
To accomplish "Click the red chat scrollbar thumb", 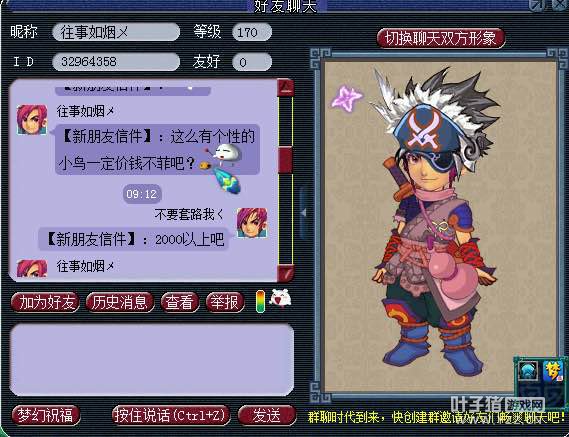I will 286,159.
